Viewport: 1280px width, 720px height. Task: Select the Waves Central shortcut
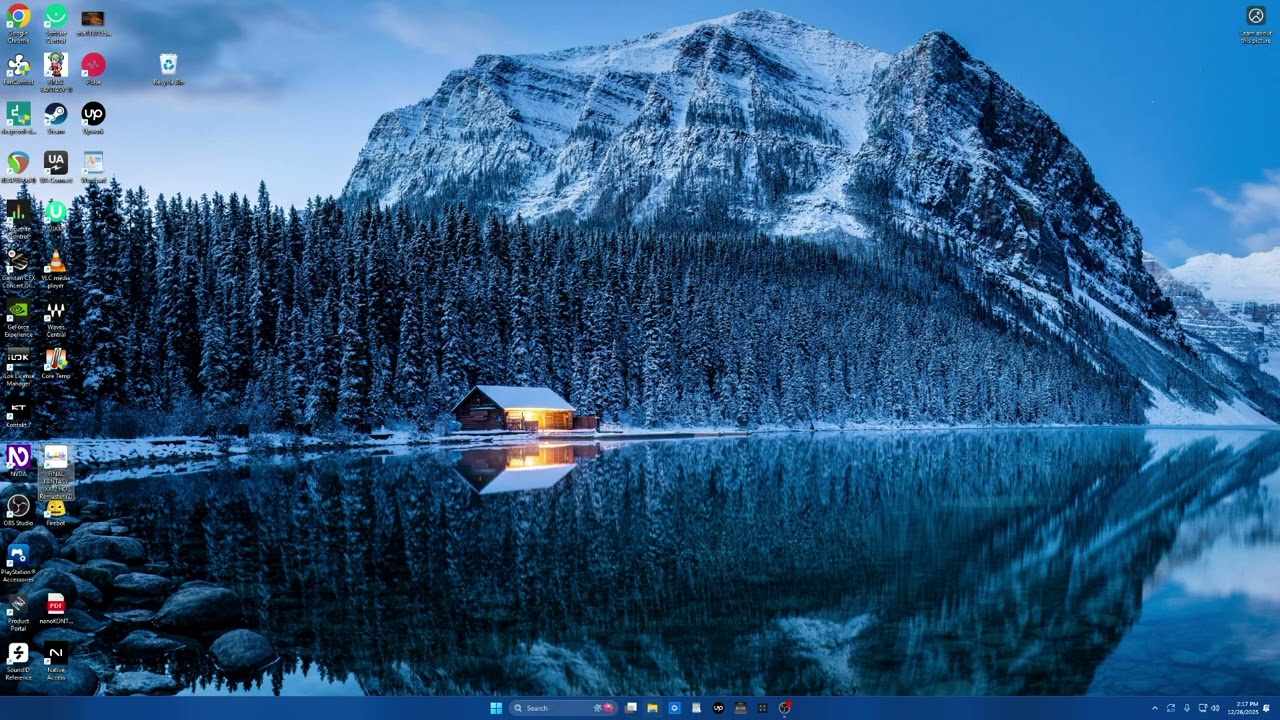click(x=56, y=318)
